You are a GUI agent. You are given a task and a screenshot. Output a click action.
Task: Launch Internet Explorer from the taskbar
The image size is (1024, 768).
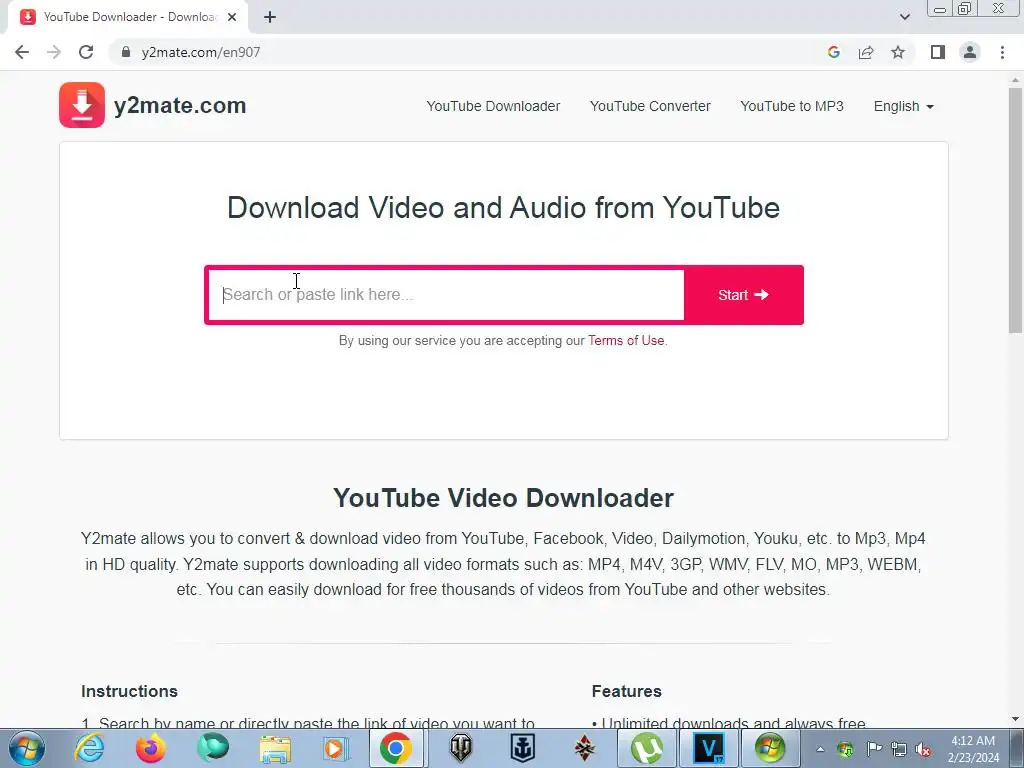point(89,748)
